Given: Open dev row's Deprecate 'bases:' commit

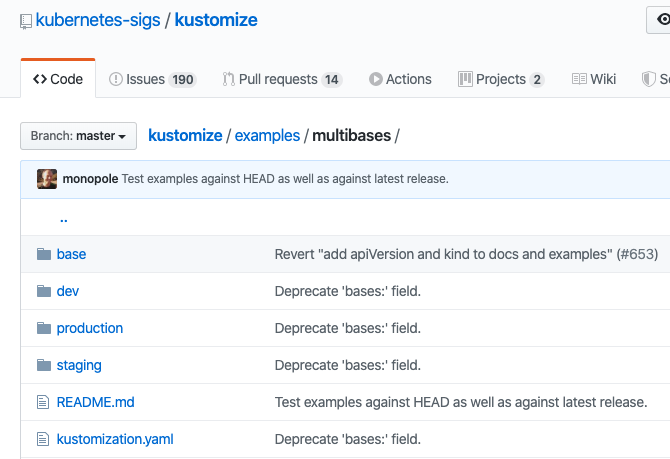Looking at the screenshot, I should 348,291.
